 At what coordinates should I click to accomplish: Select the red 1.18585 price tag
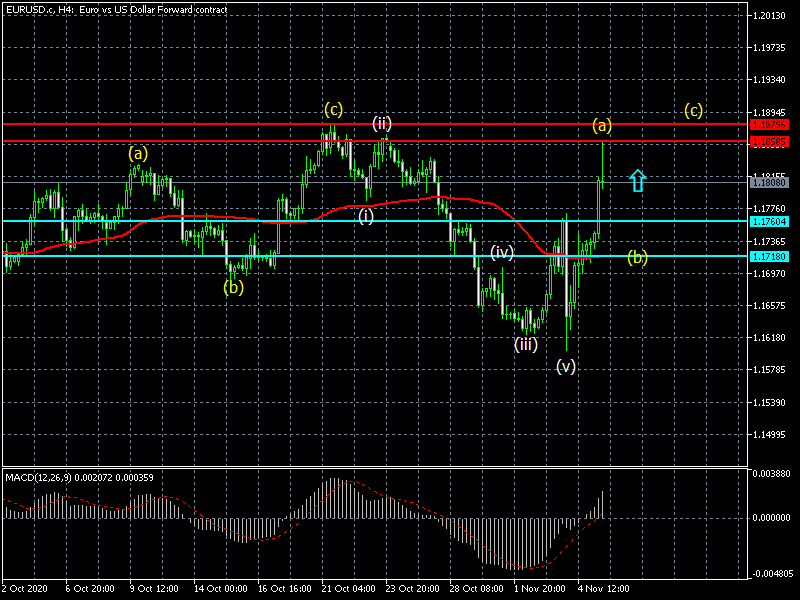point(771,142)
